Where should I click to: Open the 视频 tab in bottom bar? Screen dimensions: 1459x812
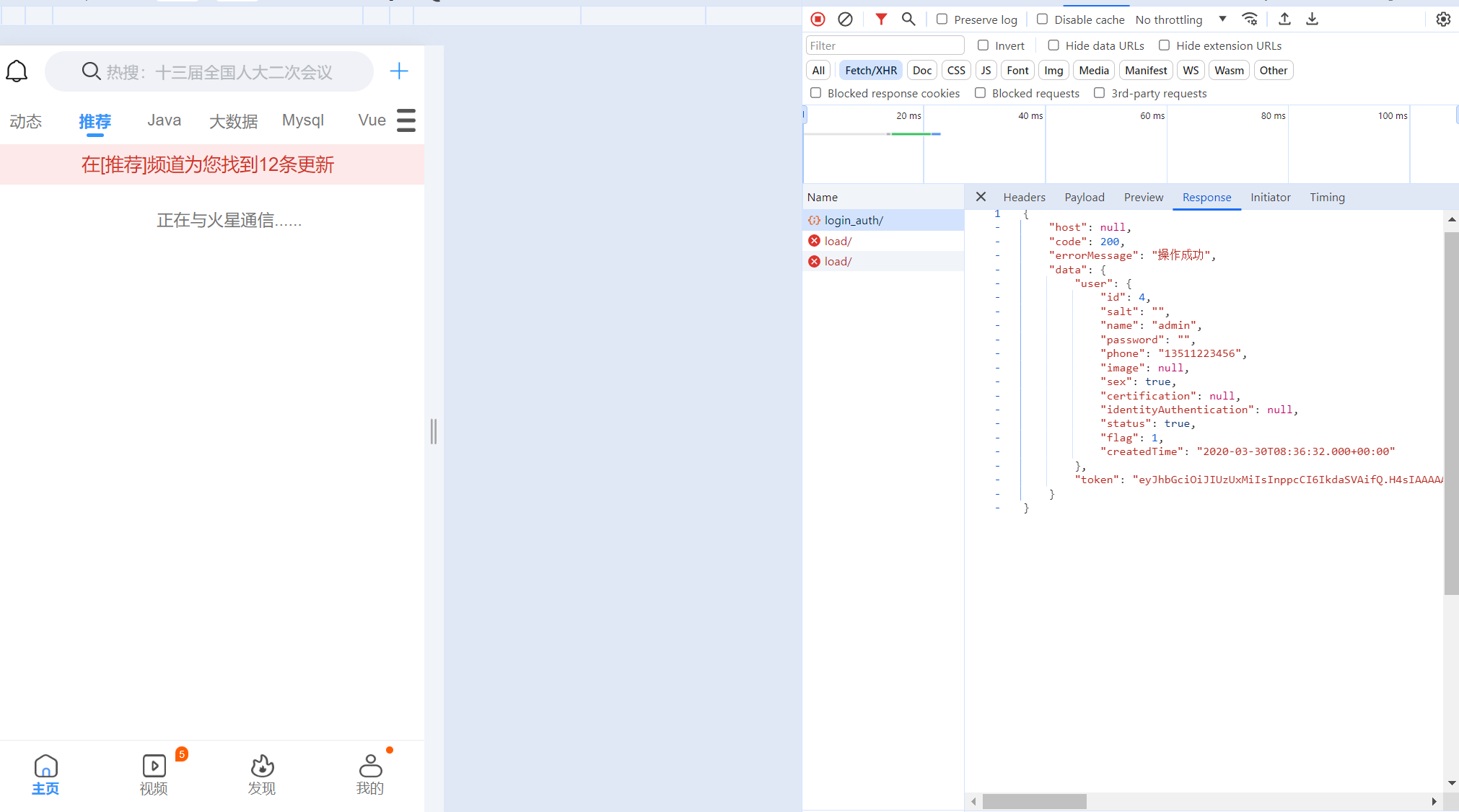[154, 775]
